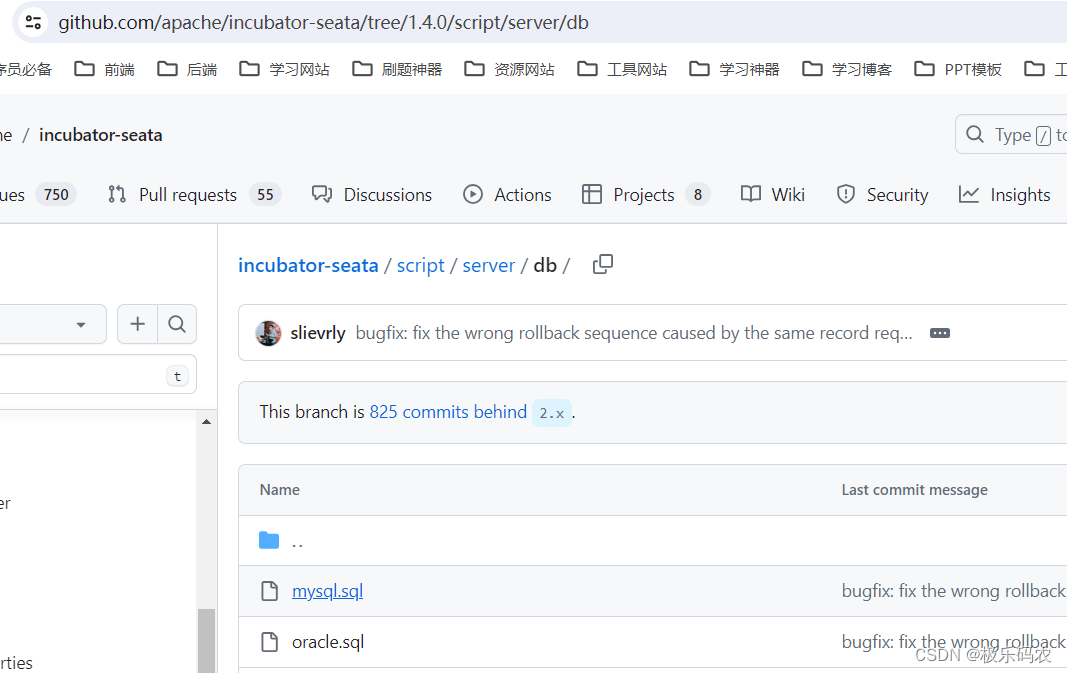Click the mysql.sql file icon
The height and width of the screenshot is (673, 1067).
[x=269, y=591]
